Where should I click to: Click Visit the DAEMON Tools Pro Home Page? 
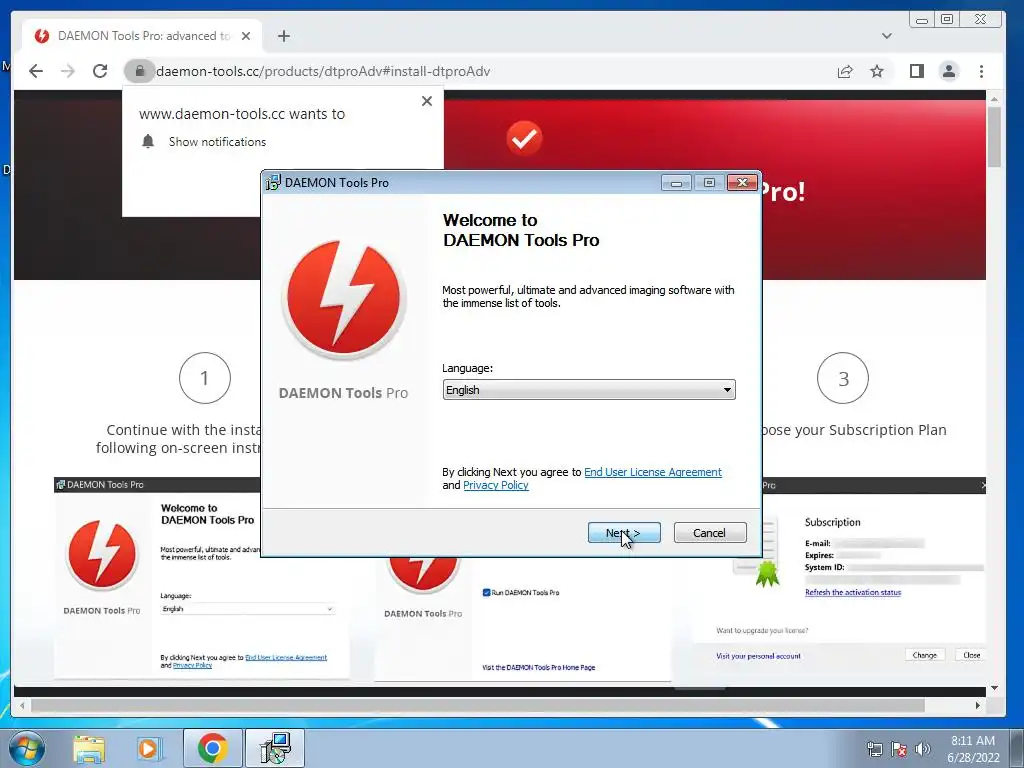[539, 667]
